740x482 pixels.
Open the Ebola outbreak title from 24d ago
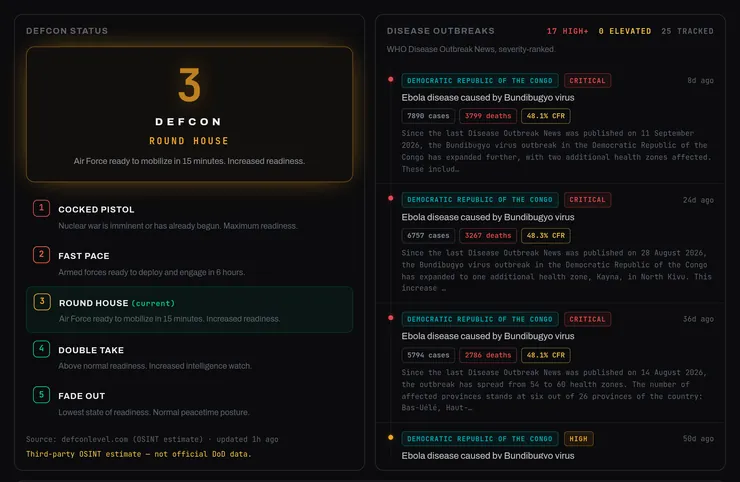[x=488, y=217]
